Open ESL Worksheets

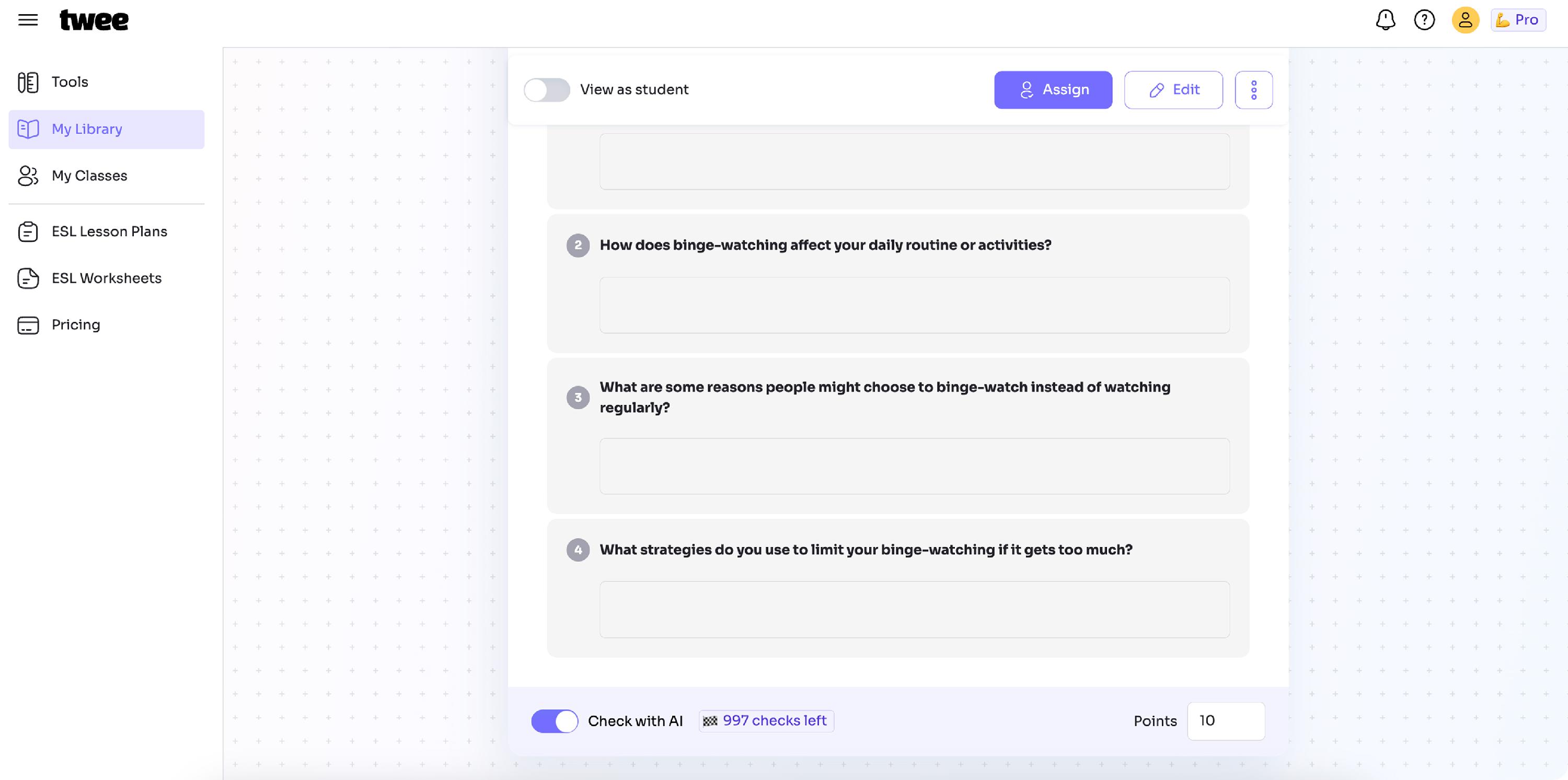point(107,278)
